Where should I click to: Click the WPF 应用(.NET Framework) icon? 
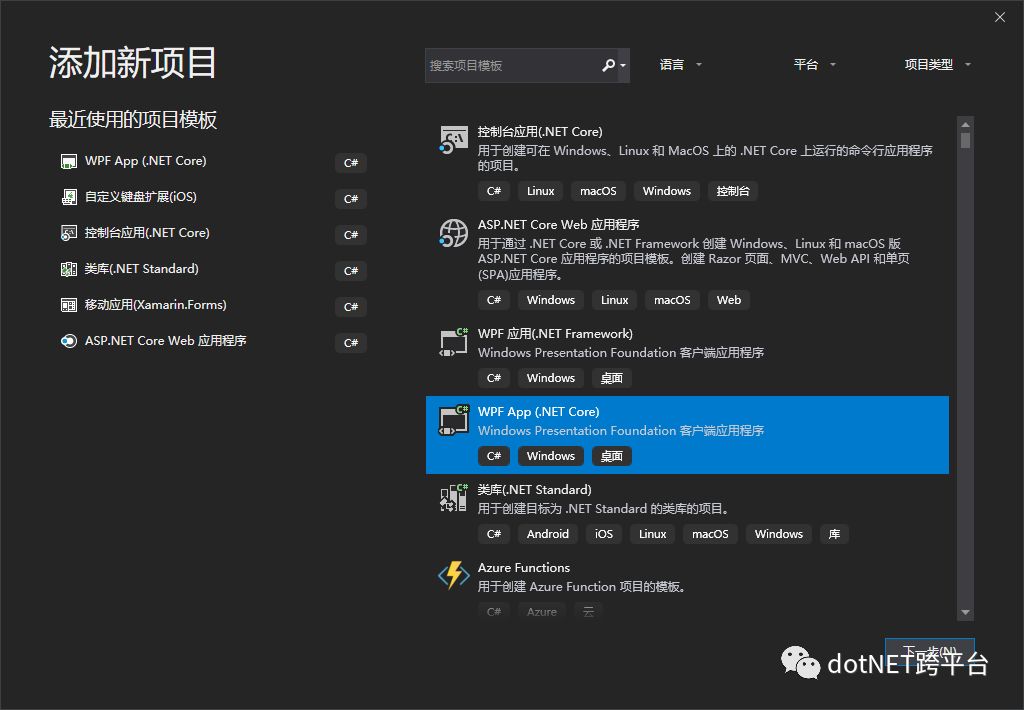click(x=453, y=342)
